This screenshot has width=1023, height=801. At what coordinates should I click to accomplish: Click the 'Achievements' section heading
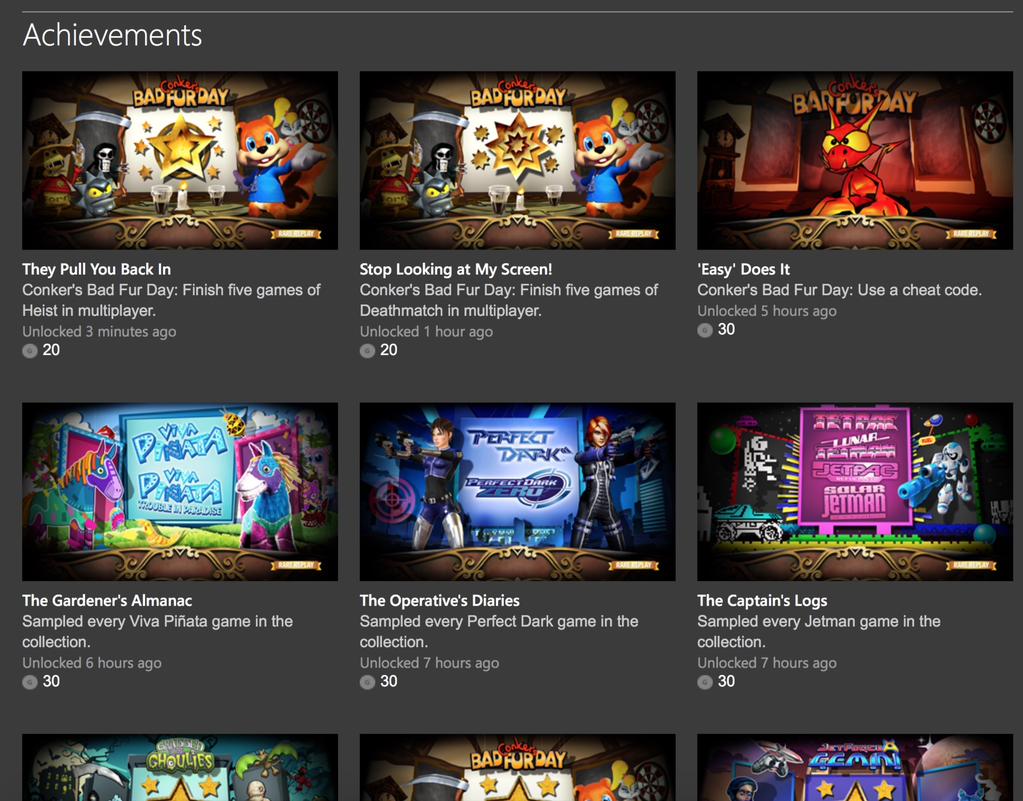pyautogui.click(x=112, y=35)
